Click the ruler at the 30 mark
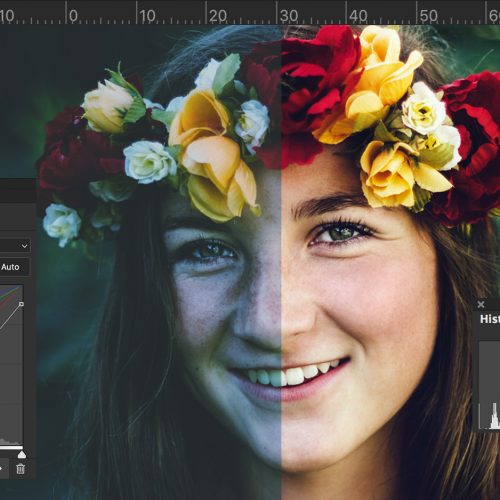Image resolution: width=500 pixels, height=500 pixels. tap(288, 15)
